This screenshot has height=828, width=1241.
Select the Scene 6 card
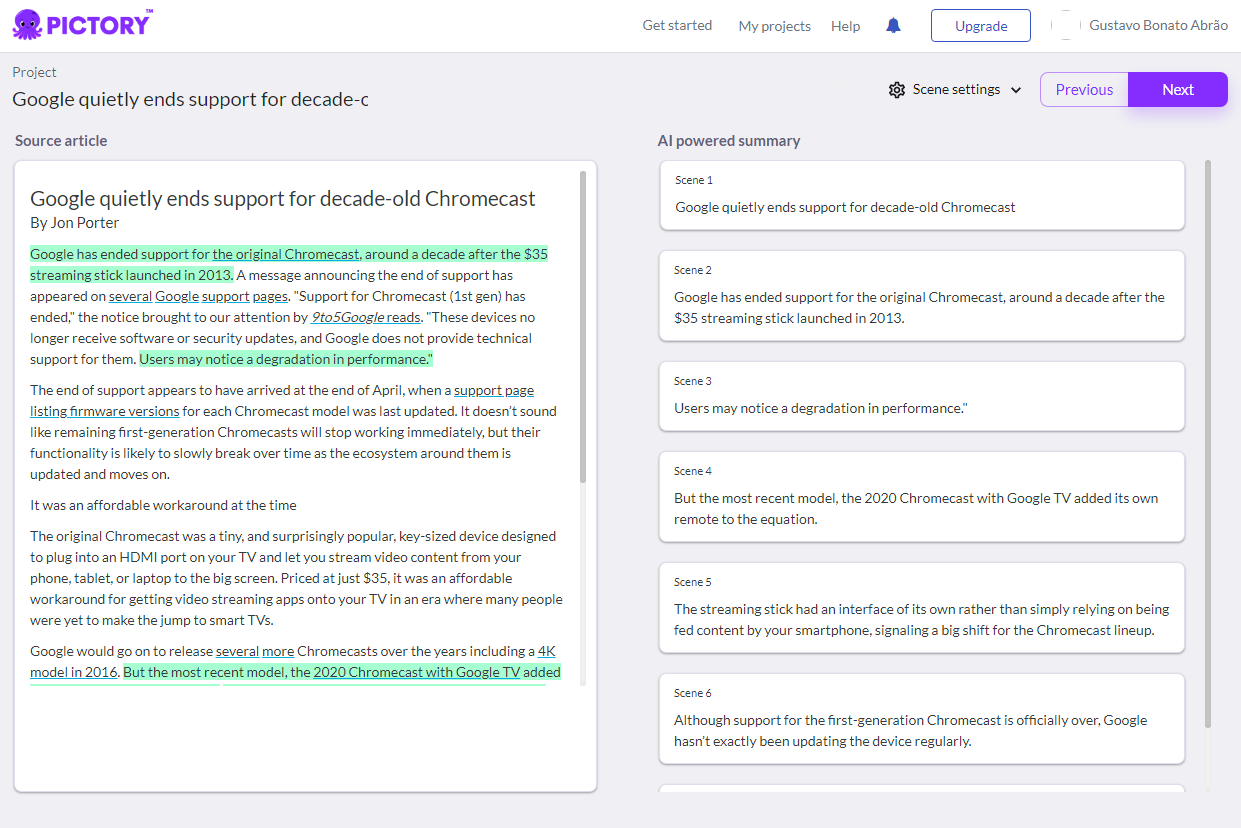[922, 718]
